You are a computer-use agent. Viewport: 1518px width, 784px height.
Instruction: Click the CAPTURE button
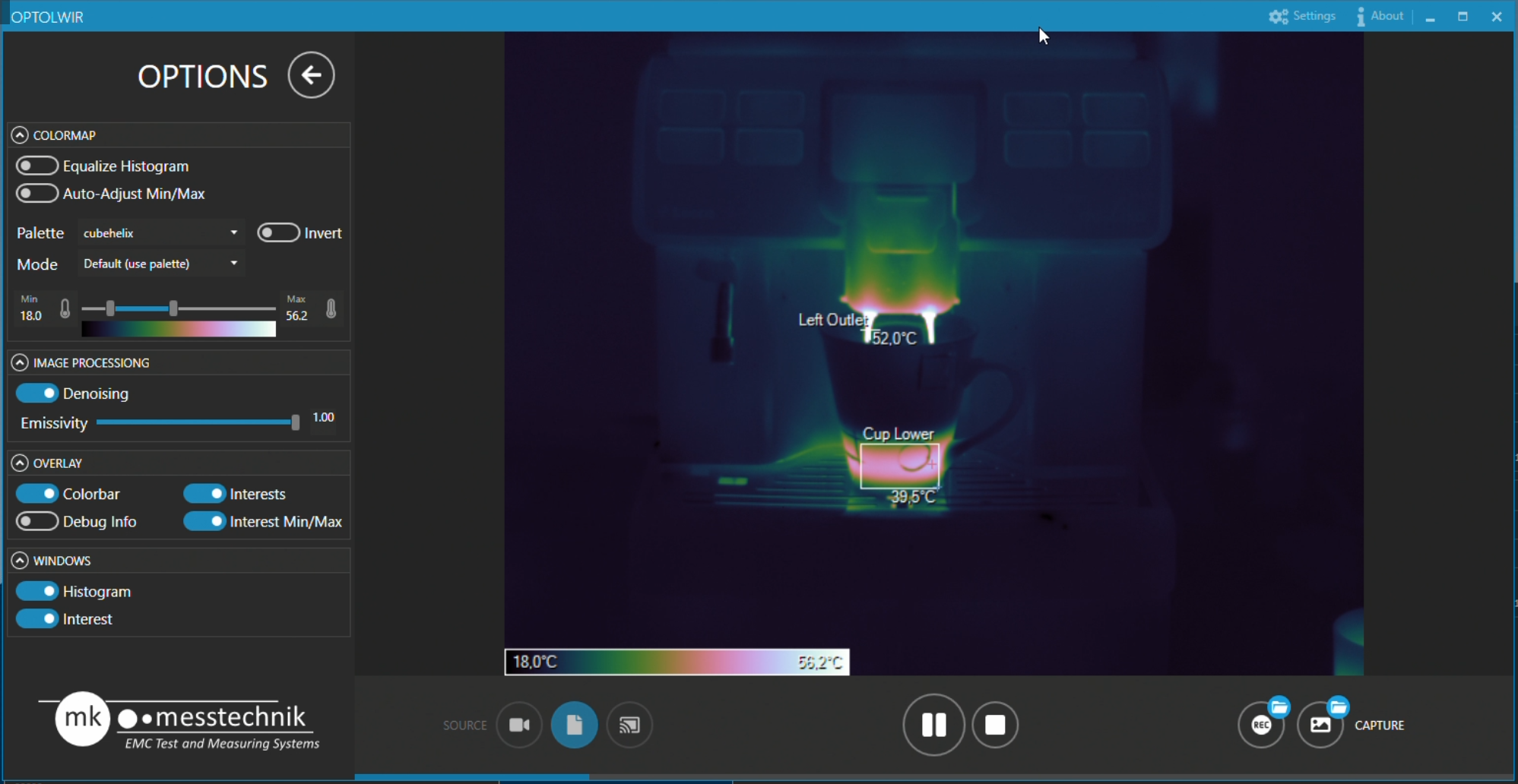tap(1321, 725)
